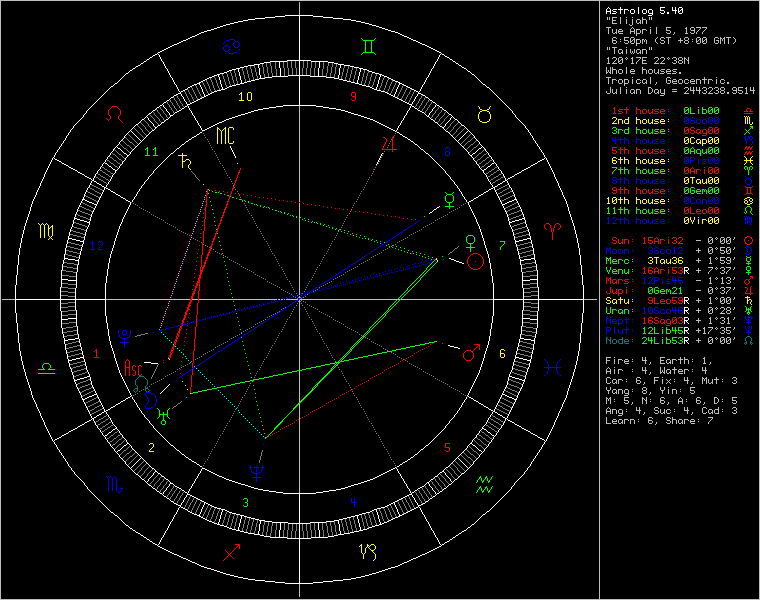Click the Virgo zodiac glyph on wheel

click(46, 231)
